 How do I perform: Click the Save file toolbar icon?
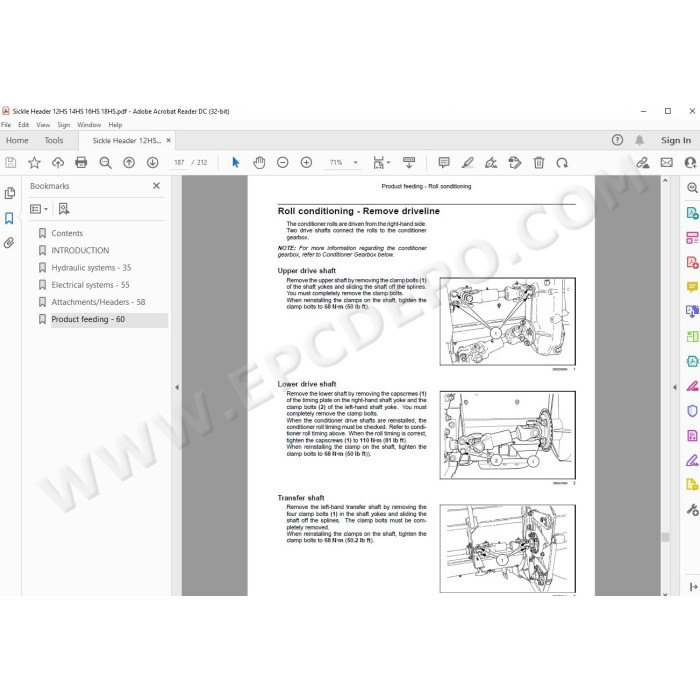tap(11, 162)
